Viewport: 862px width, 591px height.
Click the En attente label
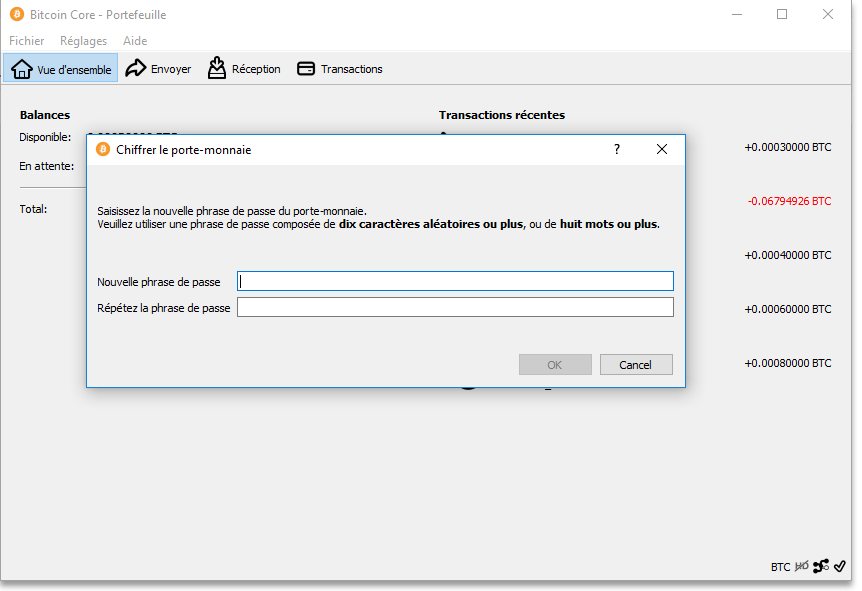(x=47, y=166)
